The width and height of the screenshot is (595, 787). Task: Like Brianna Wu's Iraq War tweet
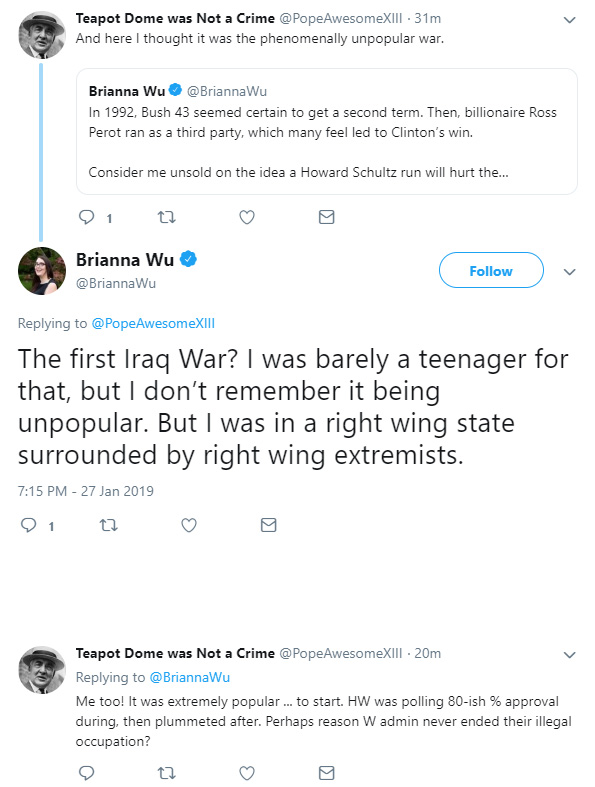pyautogui.click(x=188, y=526)
